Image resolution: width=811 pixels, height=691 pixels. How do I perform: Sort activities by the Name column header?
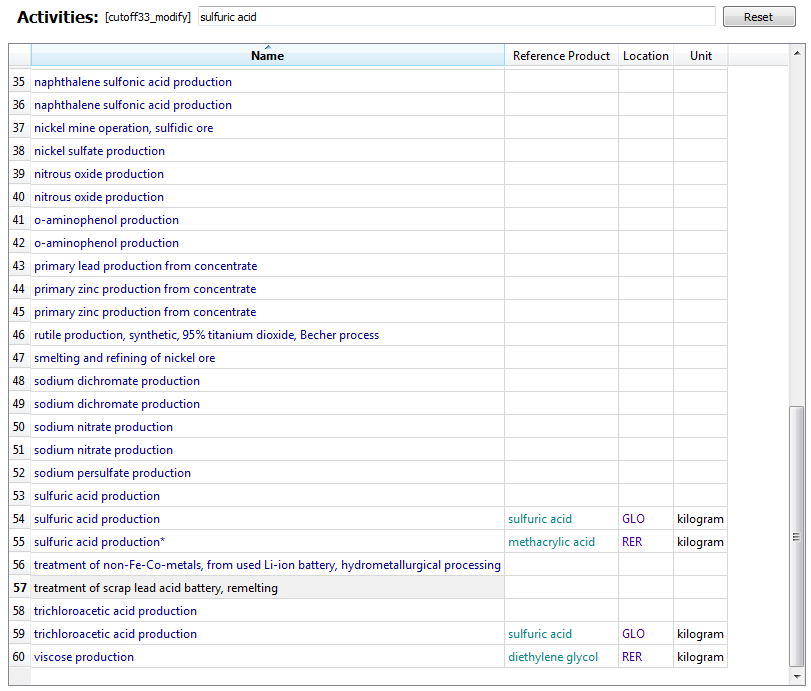pos(267,56)
